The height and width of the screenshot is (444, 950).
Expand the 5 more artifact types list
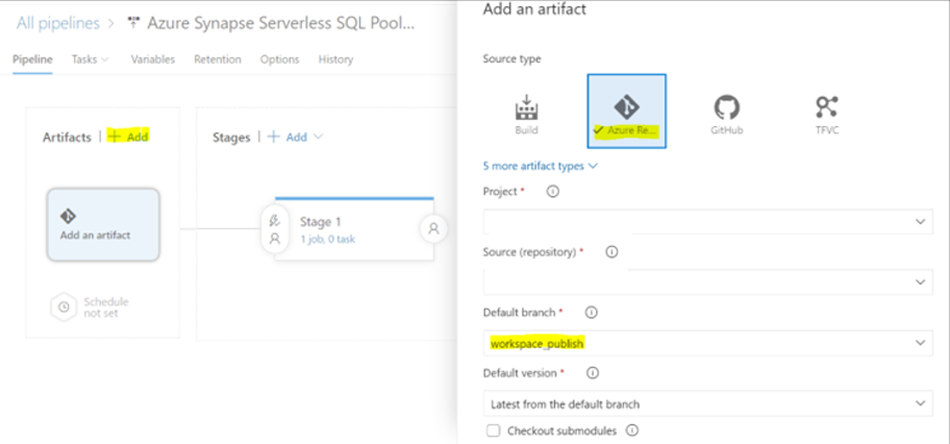pyautogui.click(x=540, y=165)
